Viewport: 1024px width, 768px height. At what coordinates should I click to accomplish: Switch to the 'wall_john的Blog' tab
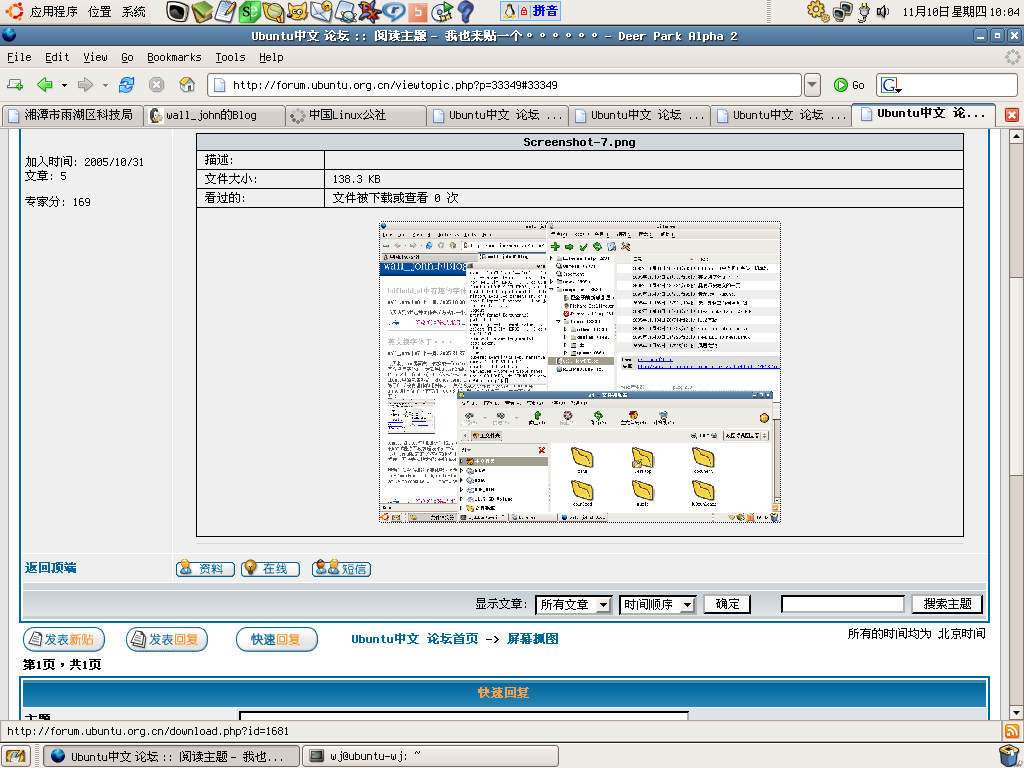tap(215, 116)
